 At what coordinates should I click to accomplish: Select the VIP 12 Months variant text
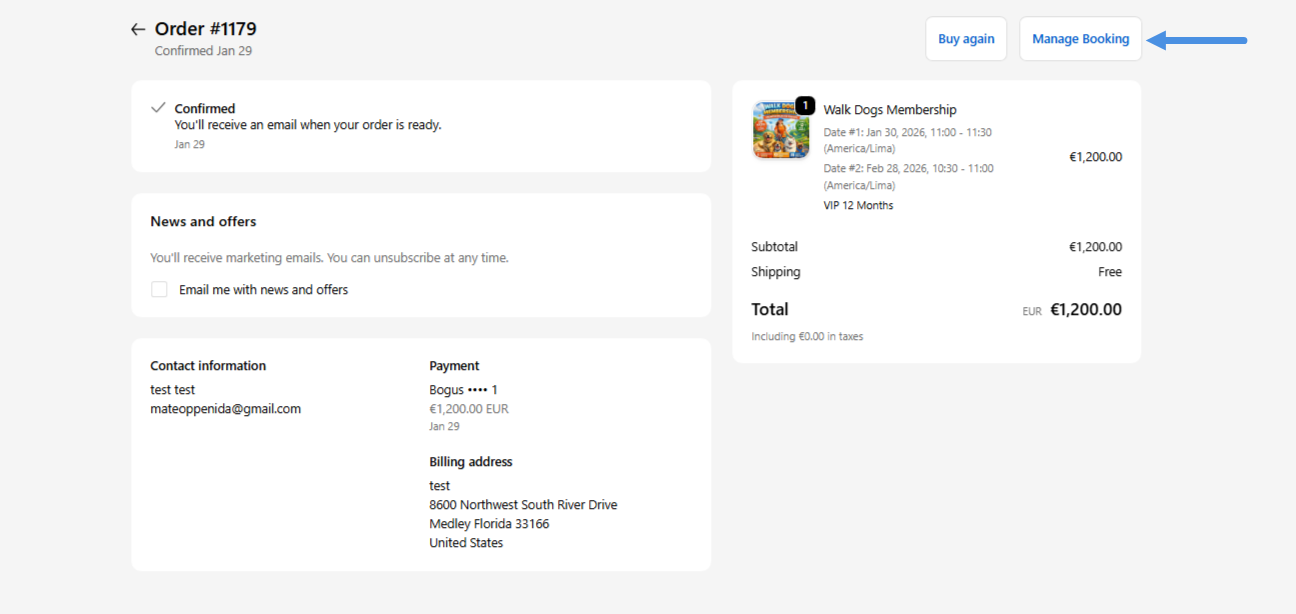858,205
